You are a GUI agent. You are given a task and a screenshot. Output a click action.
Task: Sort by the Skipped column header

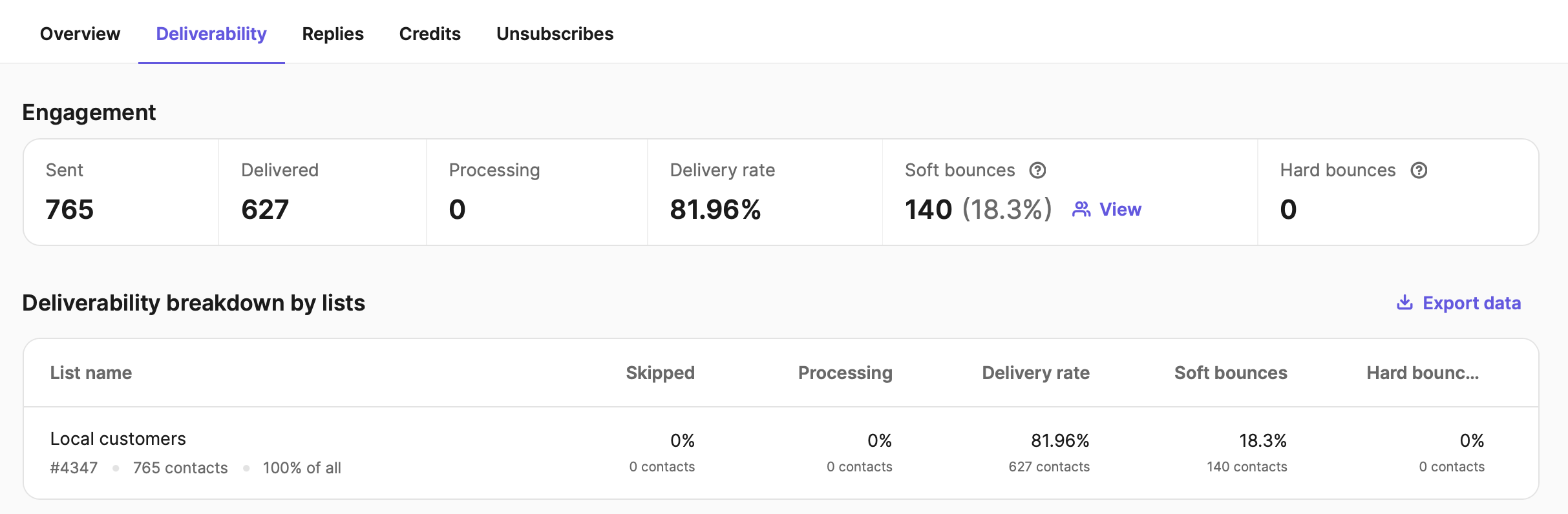(660, 373)
